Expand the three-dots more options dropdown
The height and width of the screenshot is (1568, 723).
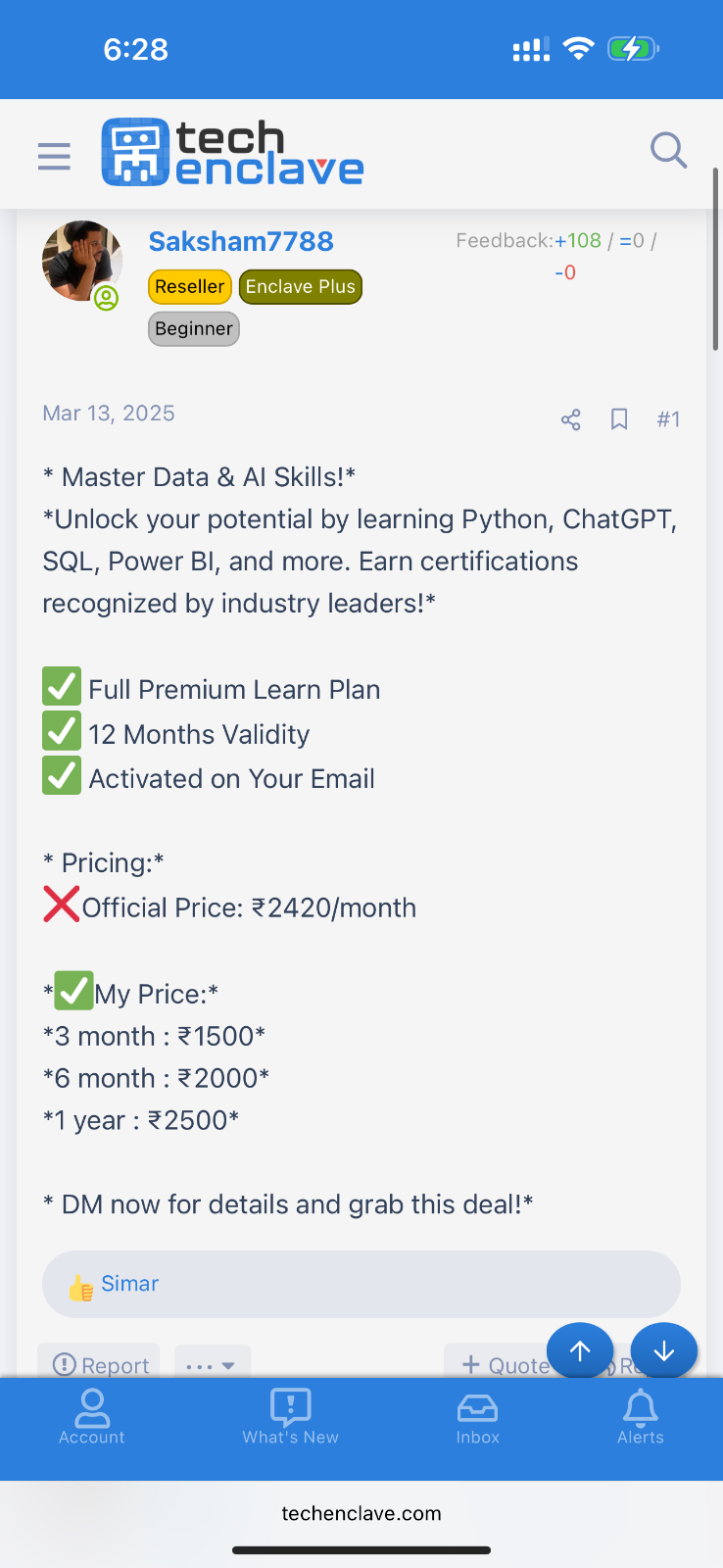(x=212, y=1365)
